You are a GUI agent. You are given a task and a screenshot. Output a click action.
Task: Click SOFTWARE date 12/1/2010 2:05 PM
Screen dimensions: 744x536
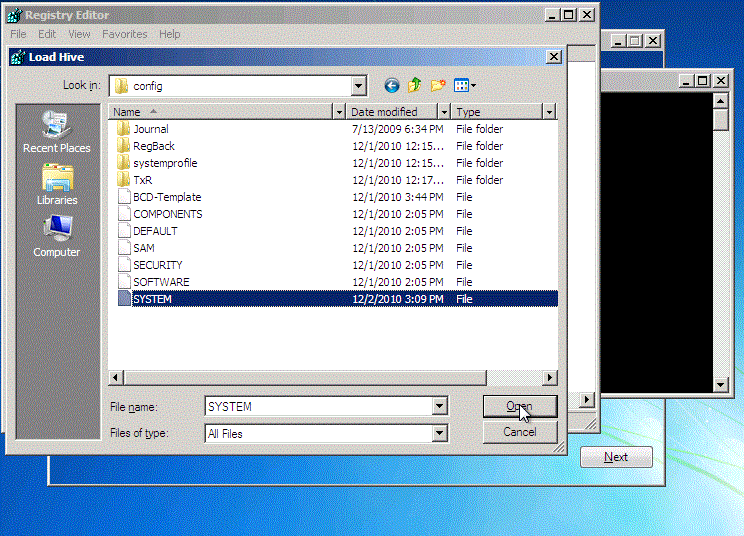pos(398,282)
